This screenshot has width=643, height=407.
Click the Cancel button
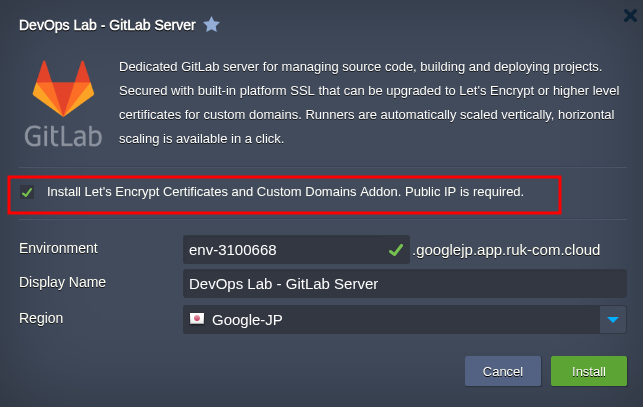coord(503,371)
